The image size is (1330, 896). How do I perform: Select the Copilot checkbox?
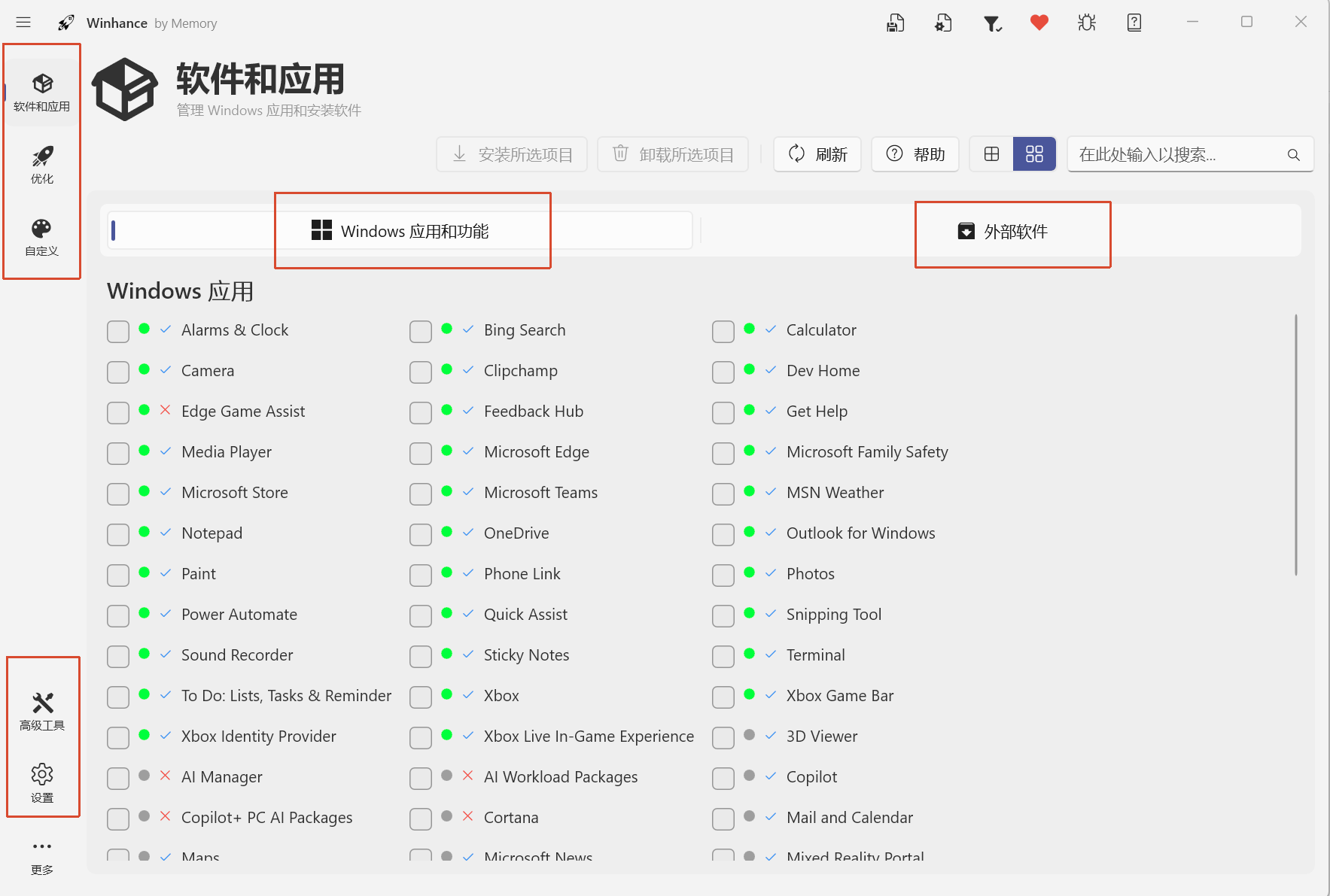tap(723, 778)
